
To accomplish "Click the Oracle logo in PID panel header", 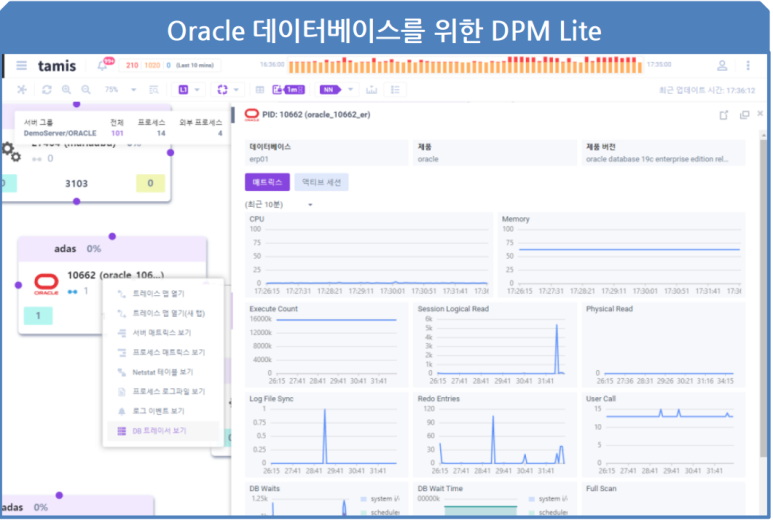I will 252,115.
